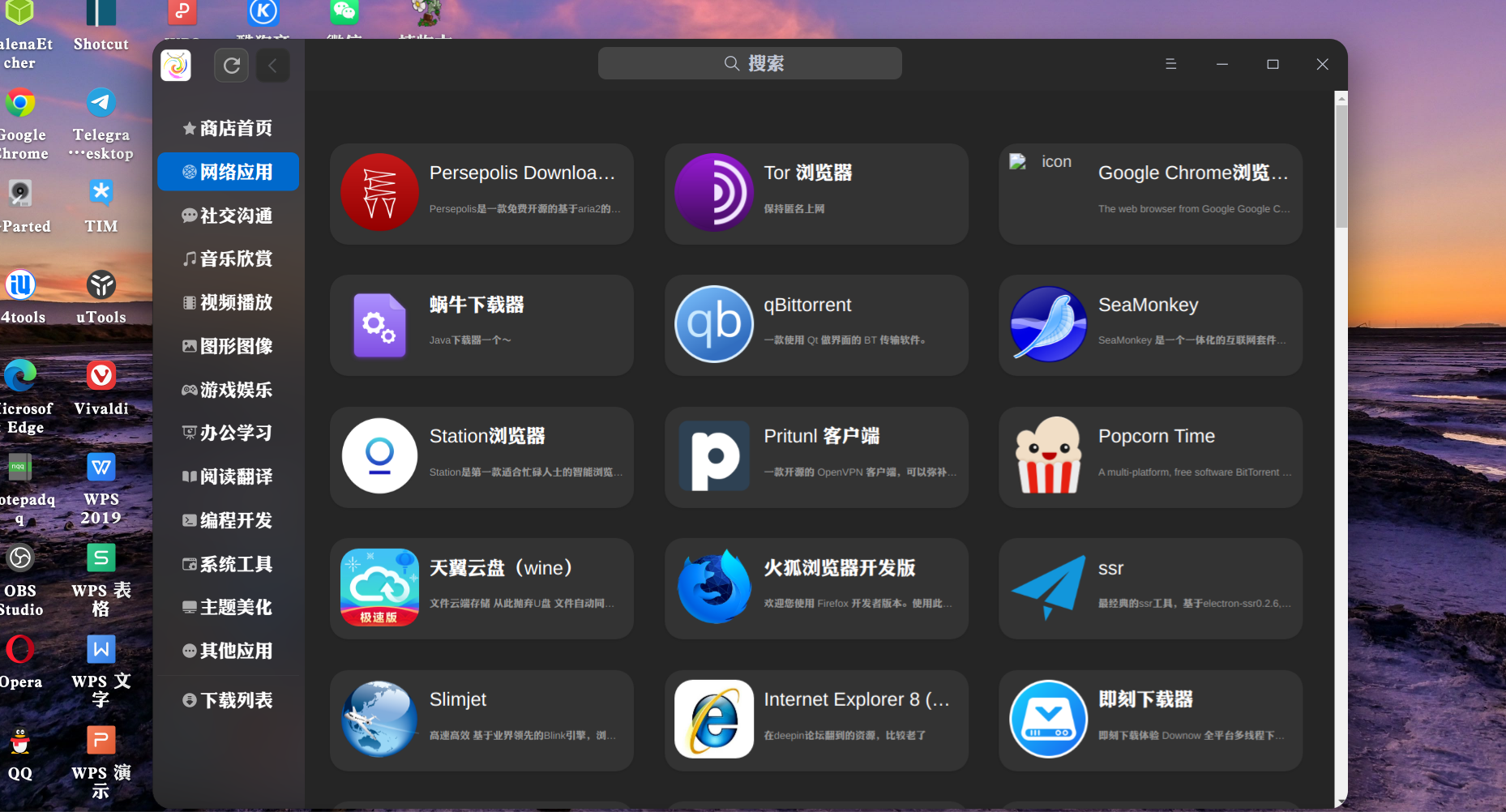
Task: Open the 即刻下载器 app
Action: click(x=1149, y=719)
